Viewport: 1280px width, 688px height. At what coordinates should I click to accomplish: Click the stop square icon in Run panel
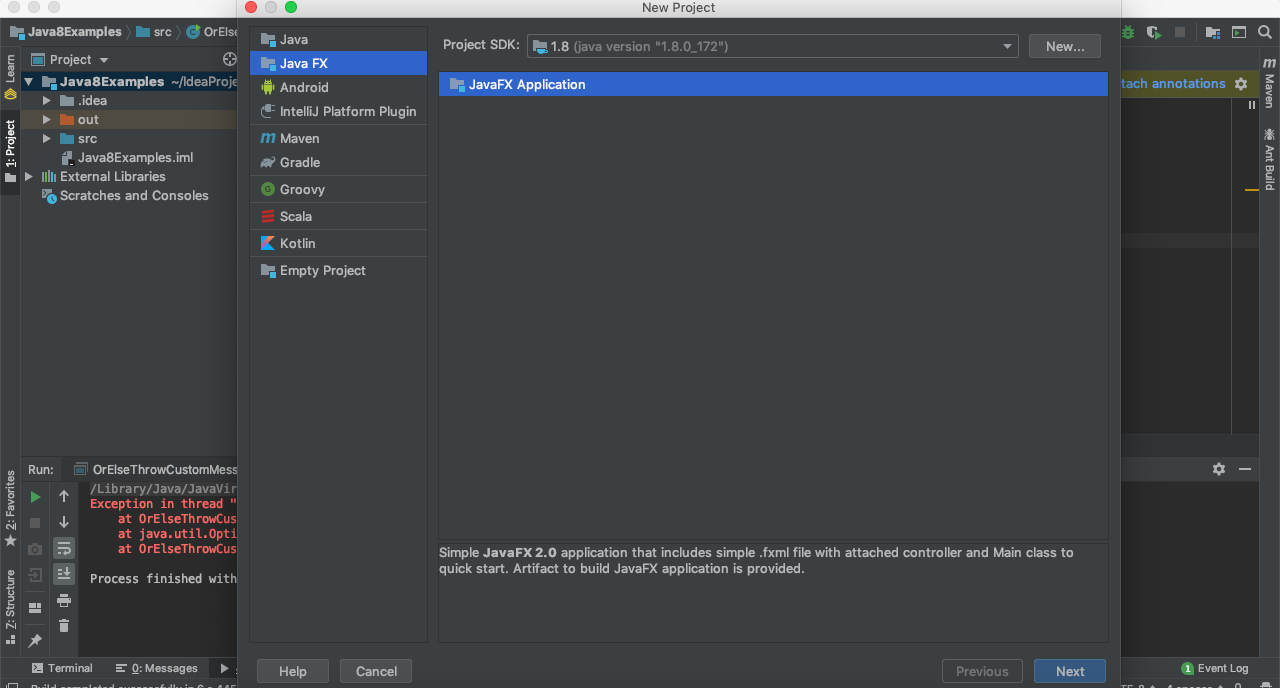pyautogui.click(x=35, y=523)
